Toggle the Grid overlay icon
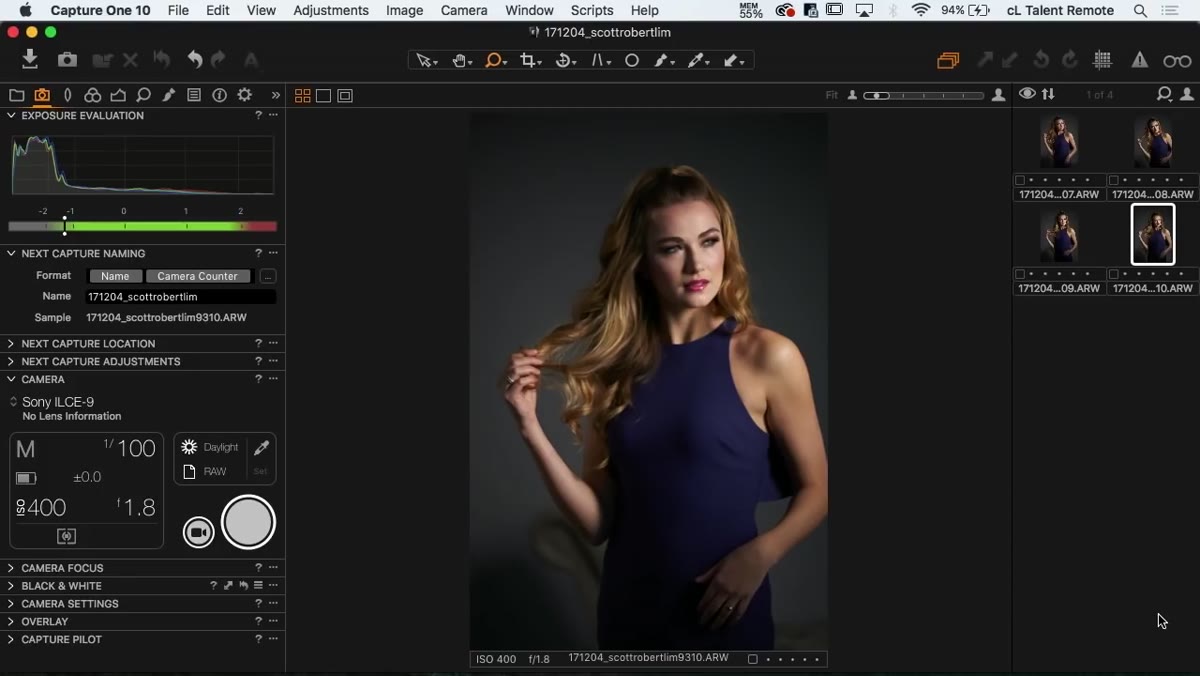 (1103, 61)
